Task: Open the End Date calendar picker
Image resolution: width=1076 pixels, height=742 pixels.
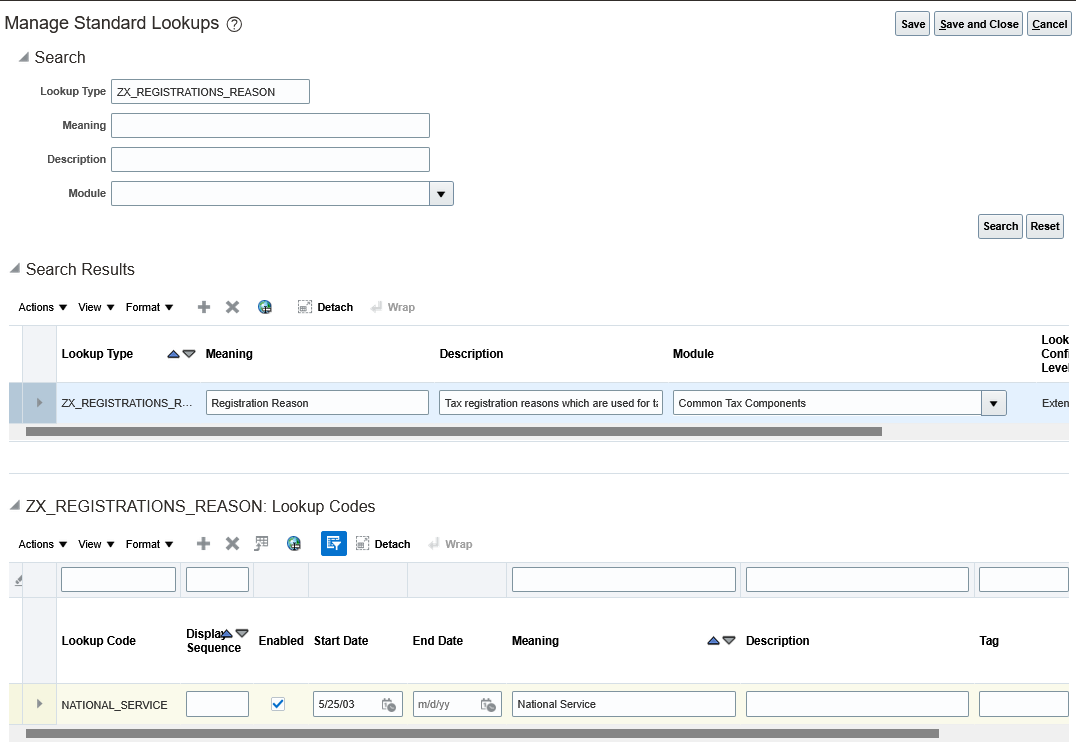Action: tap(488, 704)
